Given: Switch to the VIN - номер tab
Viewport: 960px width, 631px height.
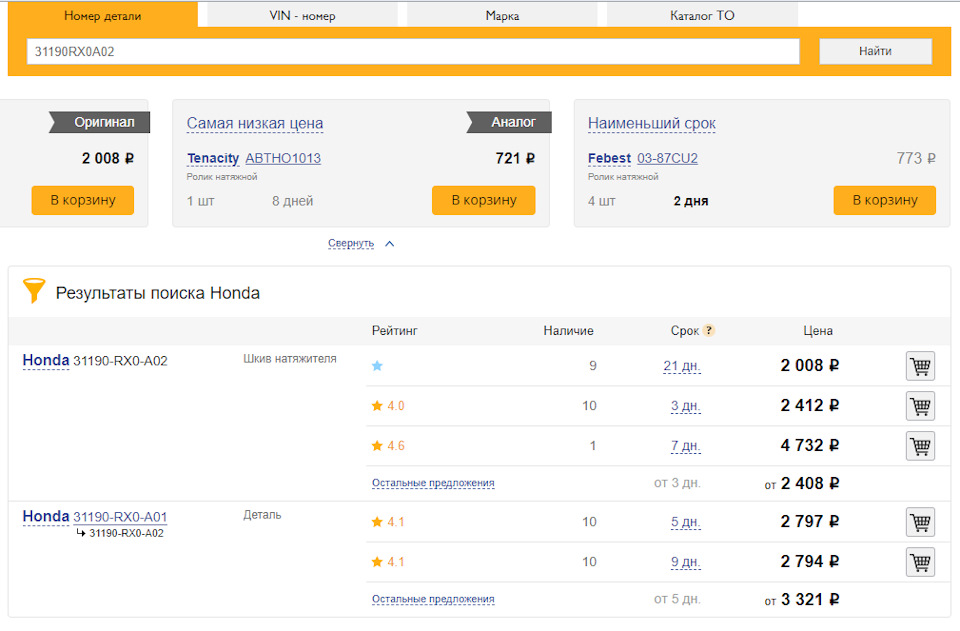Looking at the screenshot, I should (x=302, y=16).
